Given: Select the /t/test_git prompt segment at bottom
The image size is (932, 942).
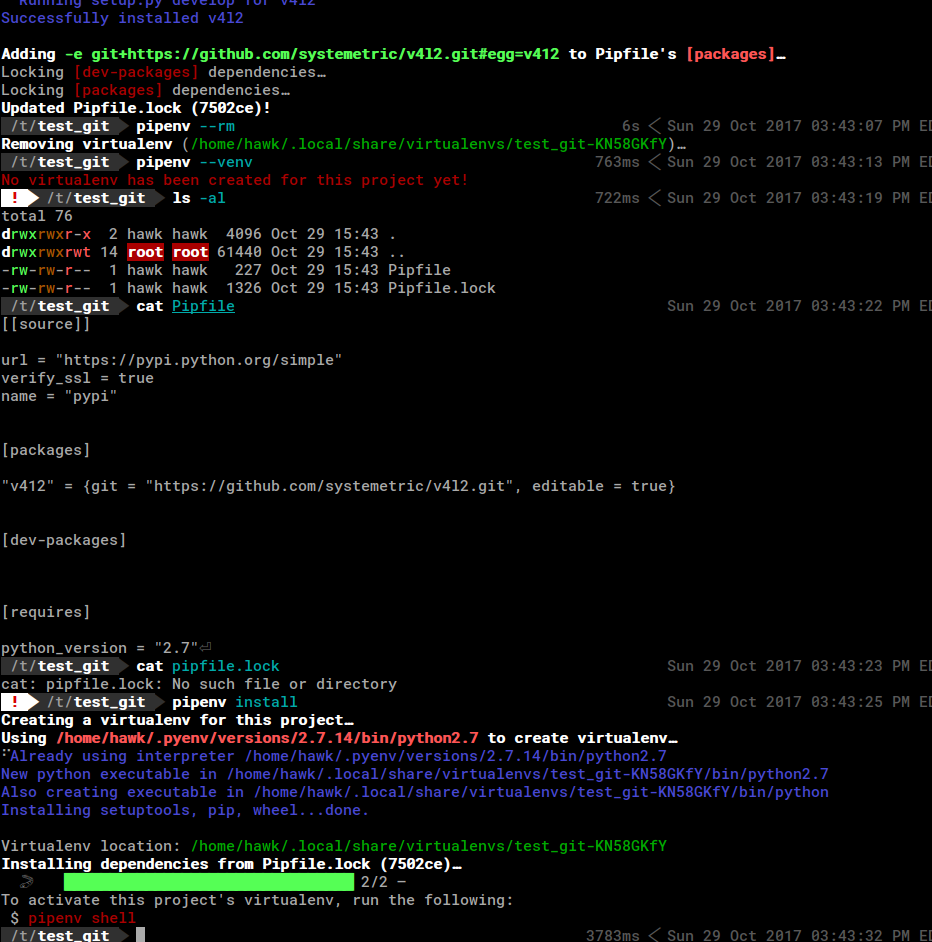Looking at the screenshot, I should pos(60,936).
